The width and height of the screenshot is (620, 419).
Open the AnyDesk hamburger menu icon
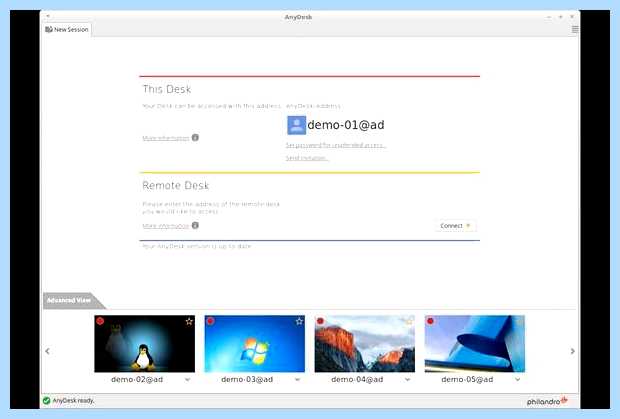point(575,30)
